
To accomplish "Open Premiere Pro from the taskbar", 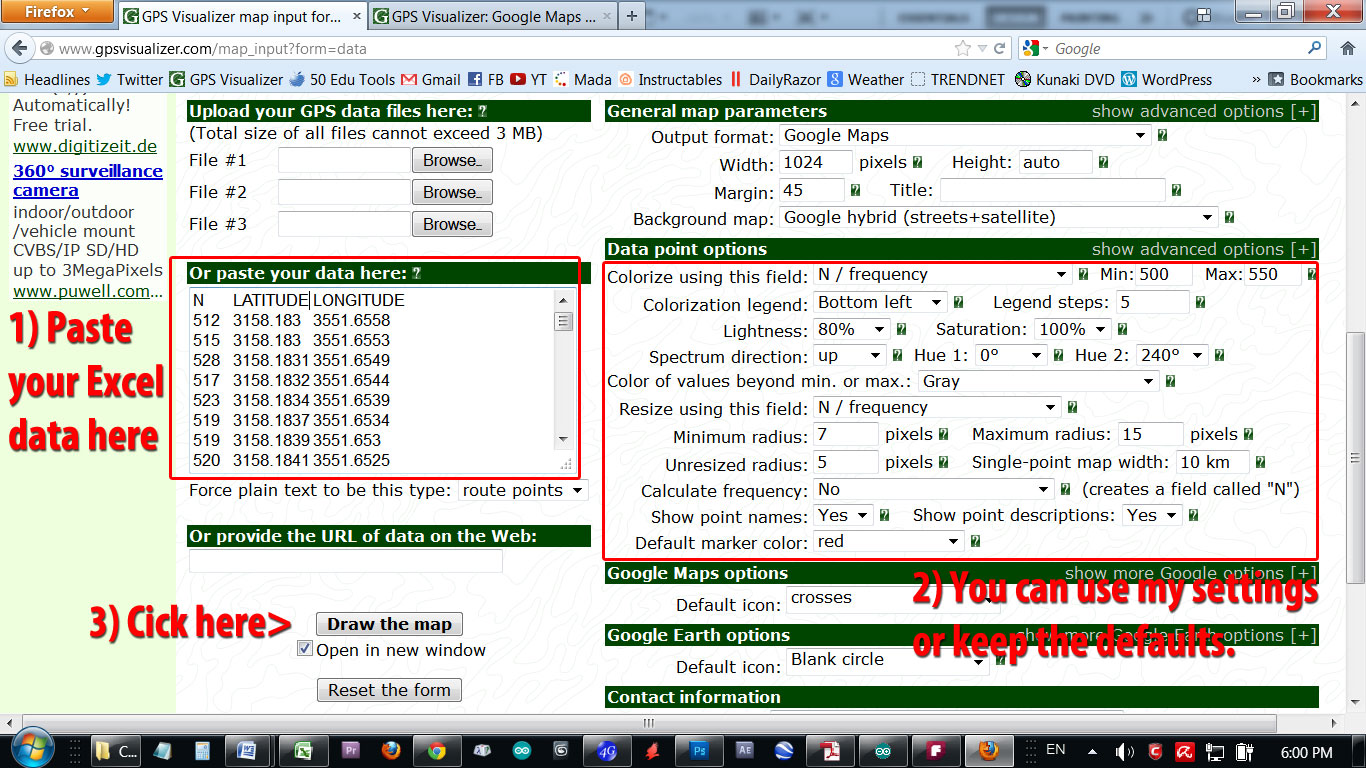I will (351, 750).
